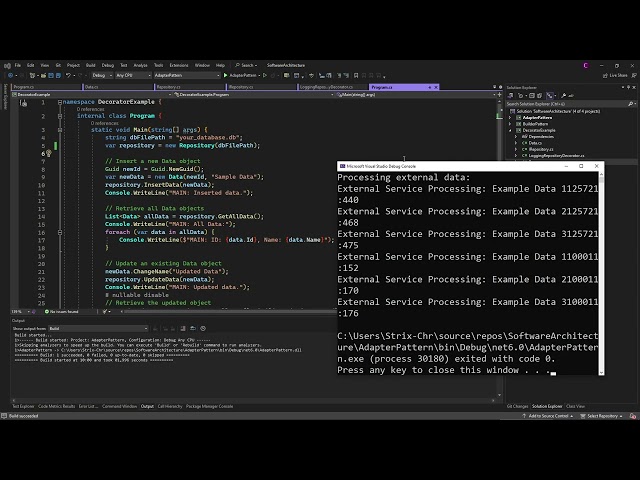Collapse the namespace DecoratorExample code block

point(60,102)
